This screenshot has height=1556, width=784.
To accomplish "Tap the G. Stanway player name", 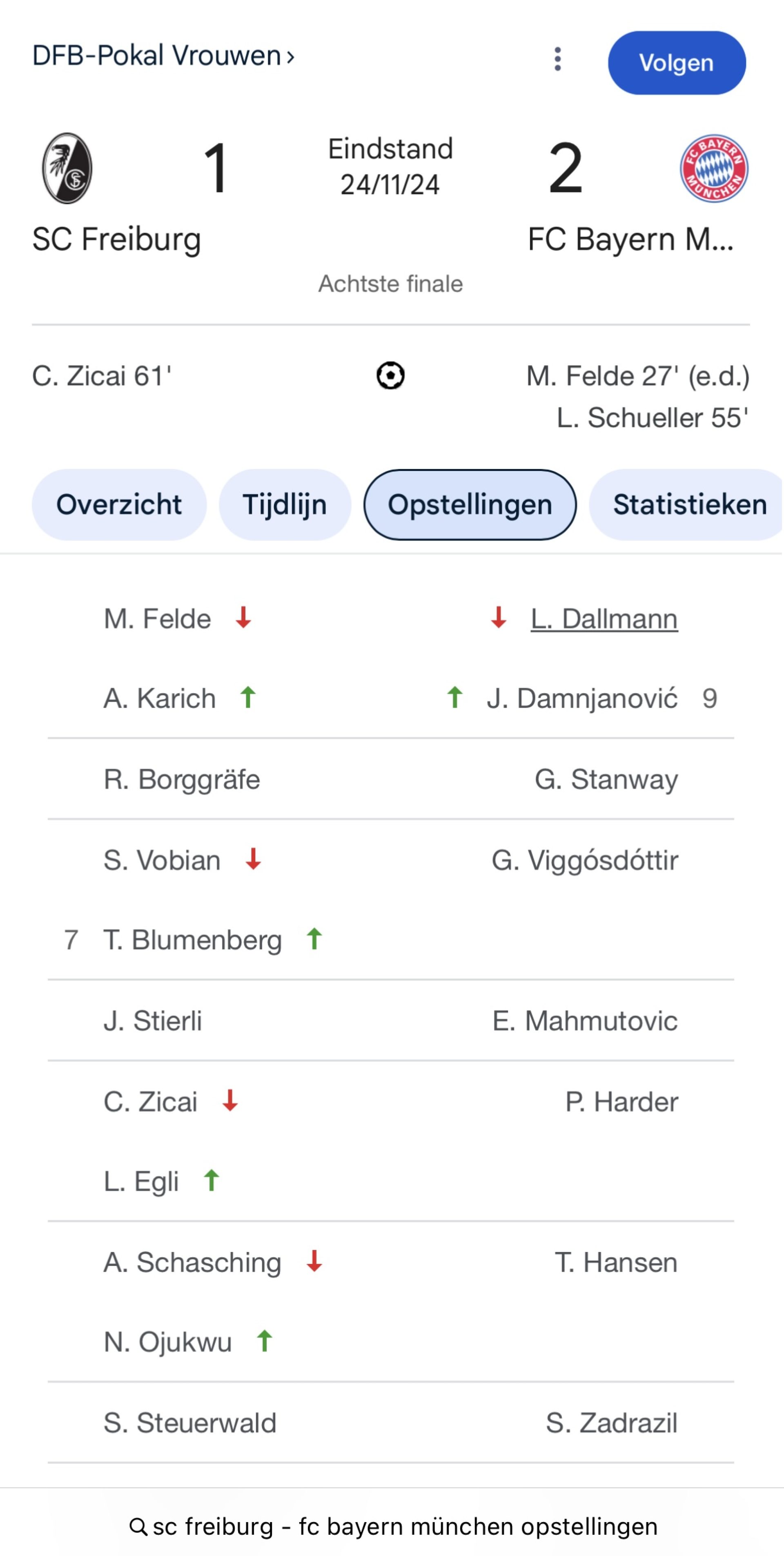I will click(606, 779).
